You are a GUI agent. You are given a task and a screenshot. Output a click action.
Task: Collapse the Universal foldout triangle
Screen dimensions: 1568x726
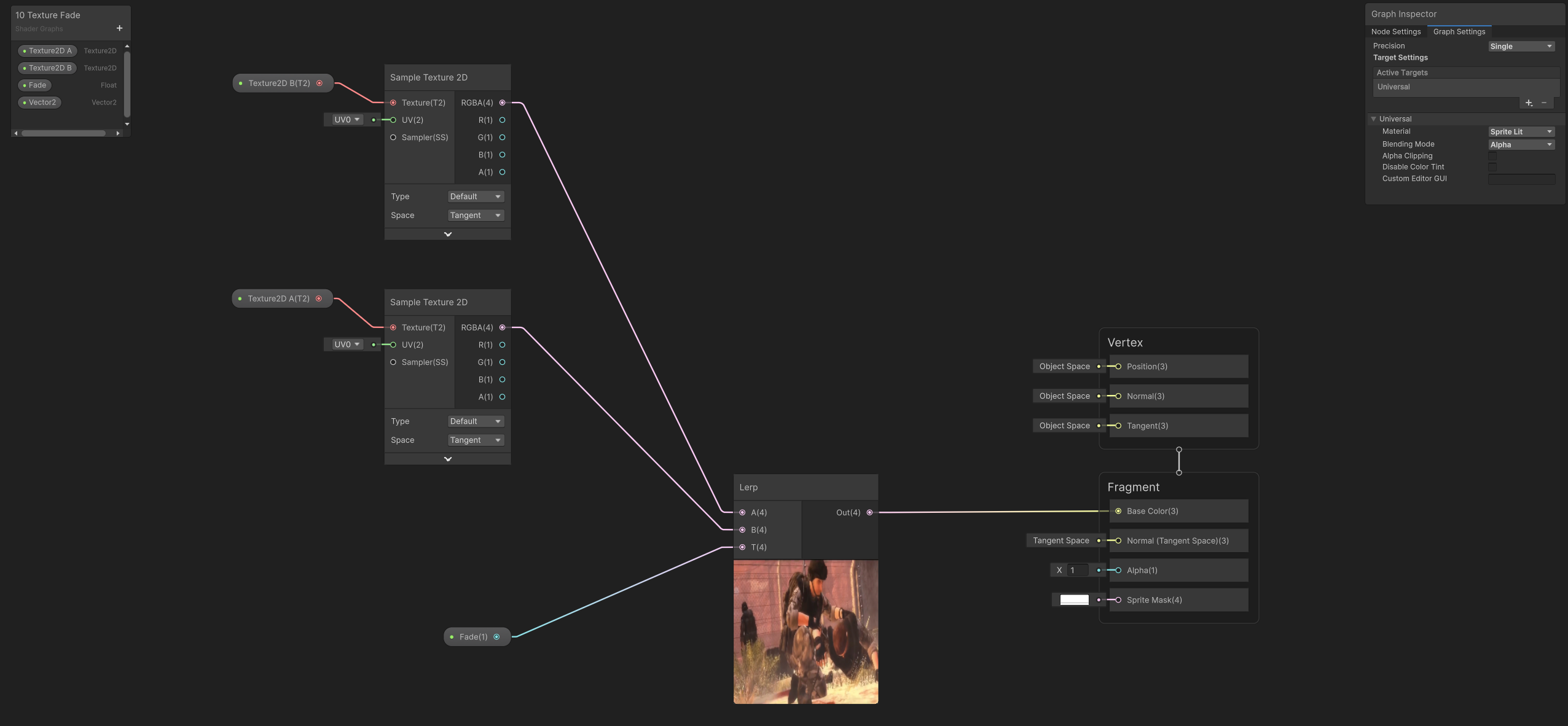1374,119
